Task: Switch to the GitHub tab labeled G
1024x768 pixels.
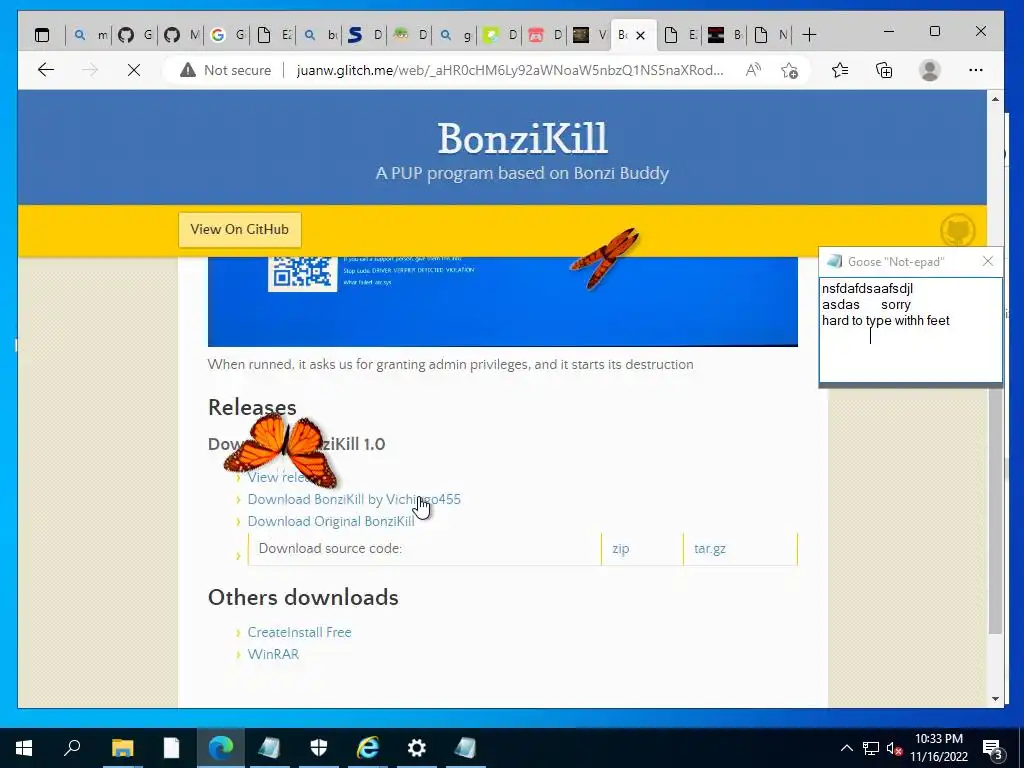Action: (x=135, y=35)
